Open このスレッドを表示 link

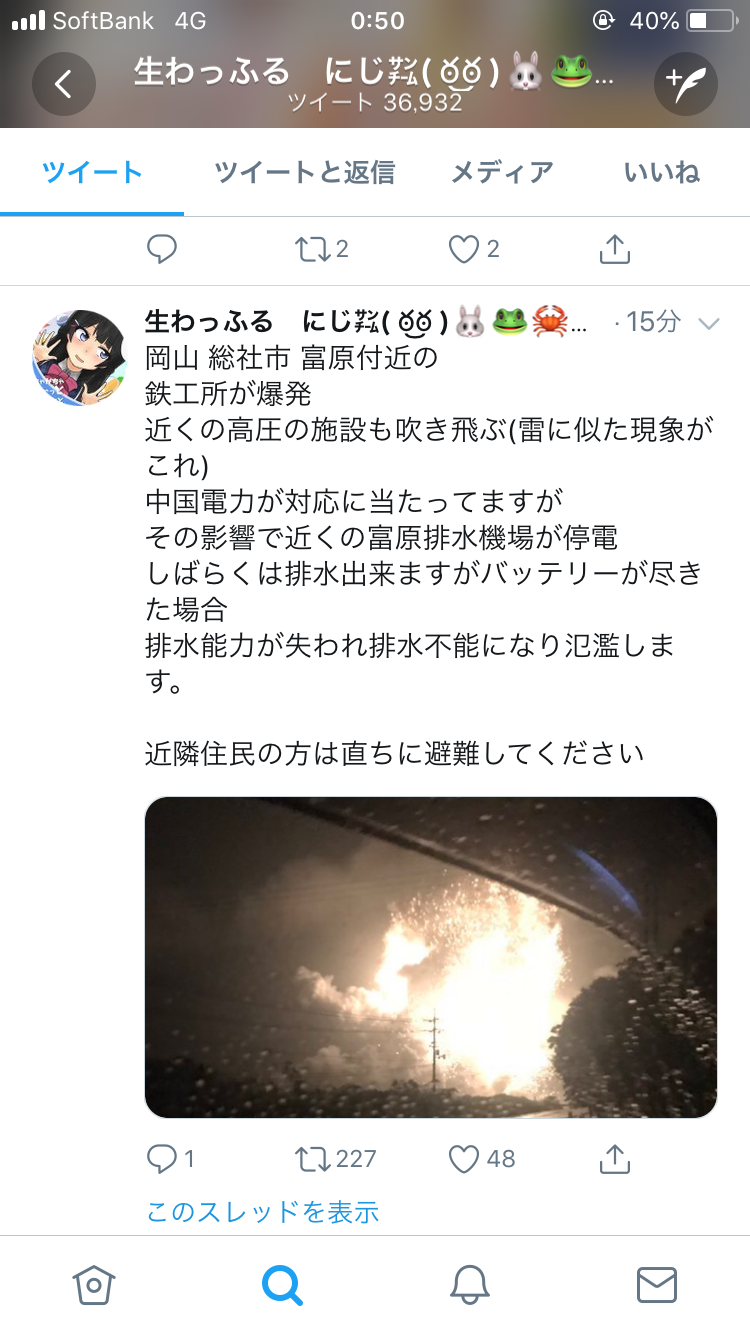click(263, 1212)
